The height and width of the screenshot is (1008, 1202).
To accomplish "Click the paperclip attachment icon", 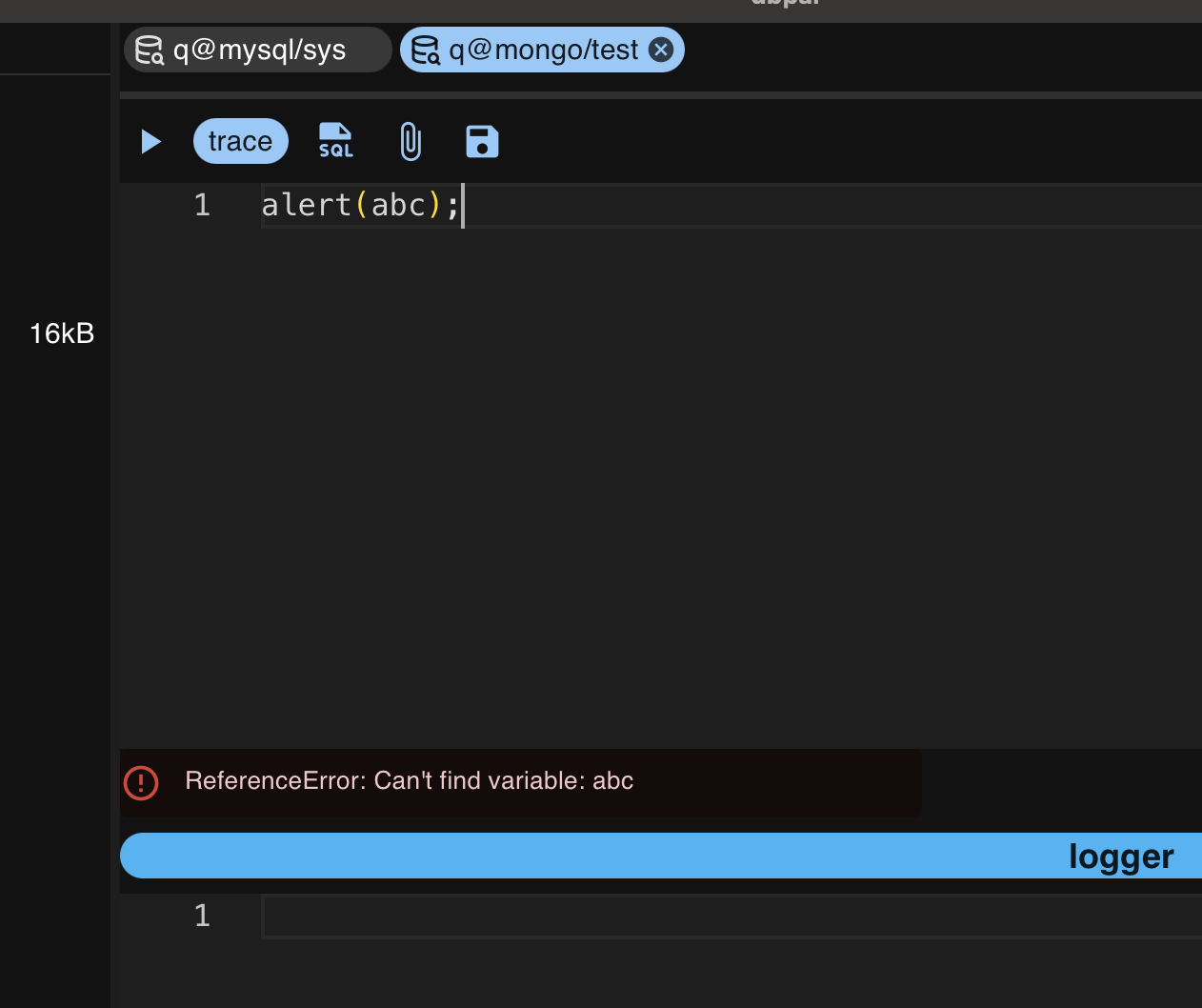I will 410,142.
